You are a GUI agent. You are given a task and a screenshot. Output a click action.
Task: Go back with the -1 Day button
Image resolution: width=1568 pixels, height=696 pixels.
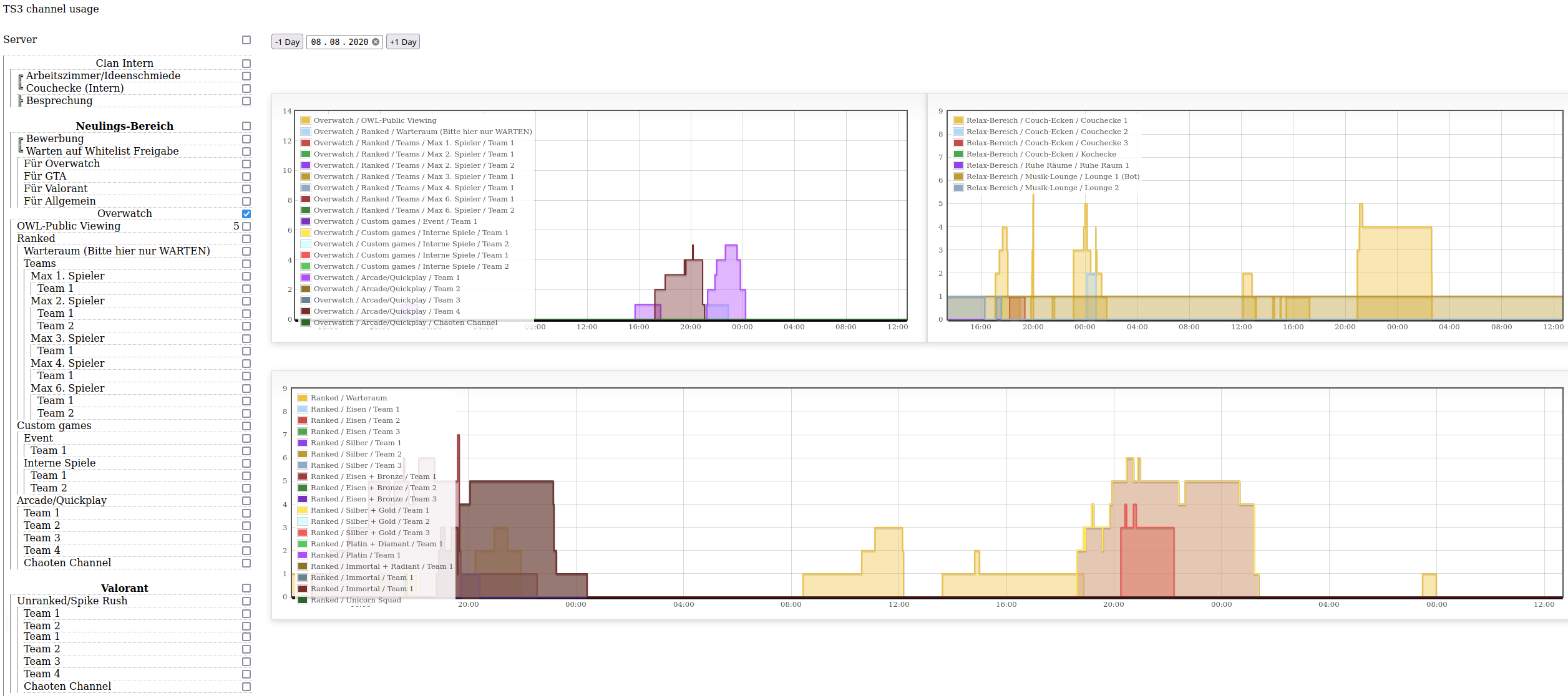pos(288,42)
